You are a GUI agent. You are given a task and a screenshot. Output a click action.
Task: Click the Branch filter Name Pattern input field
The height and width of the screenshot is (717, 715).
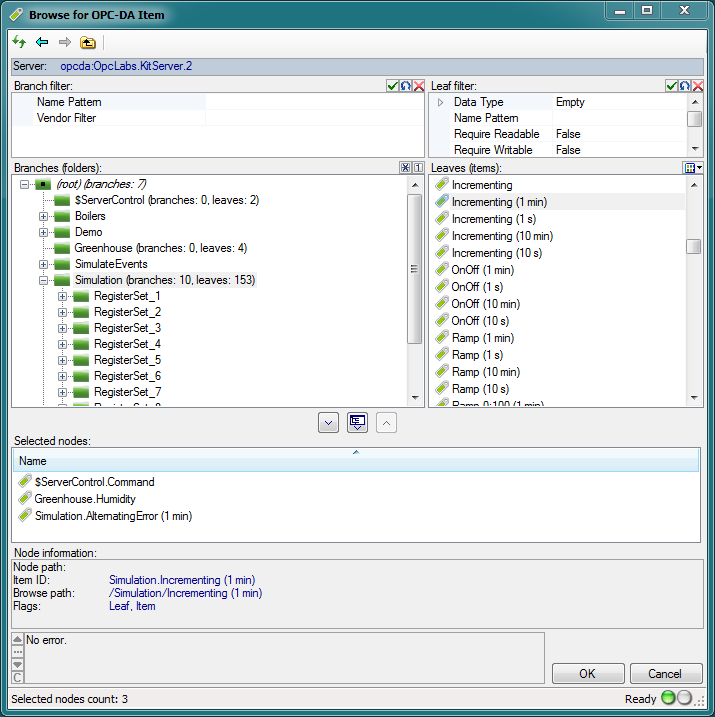314,102
